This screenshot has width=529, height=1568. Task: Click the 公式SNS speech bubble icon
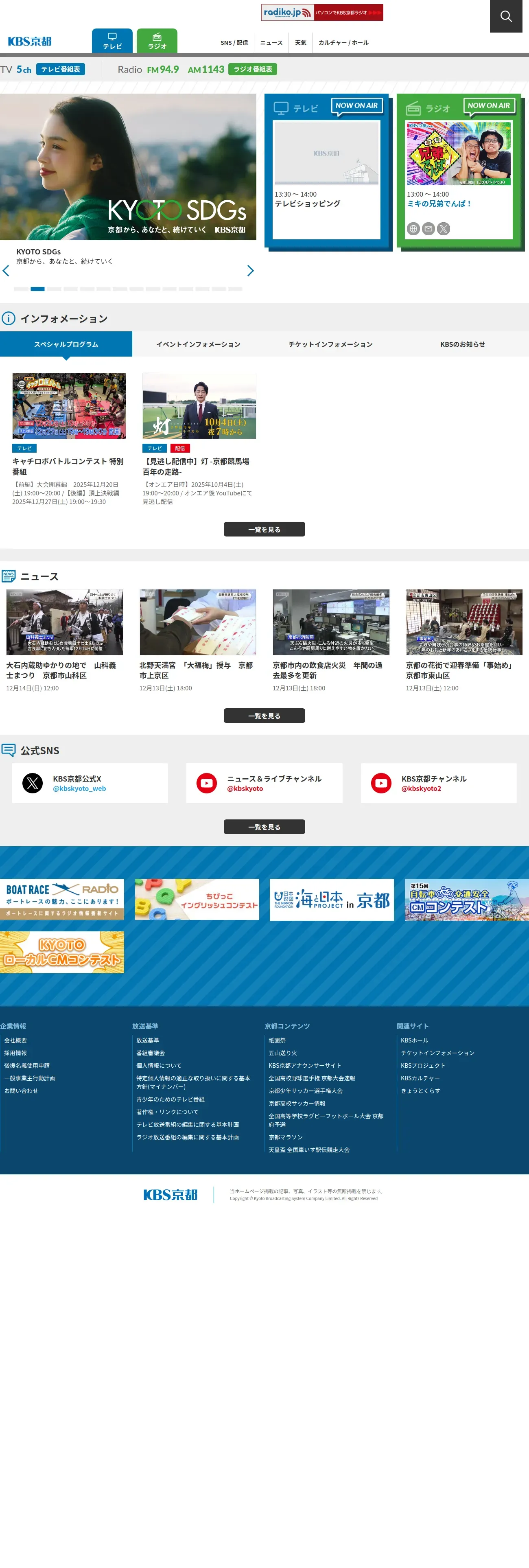coord(9,750)
